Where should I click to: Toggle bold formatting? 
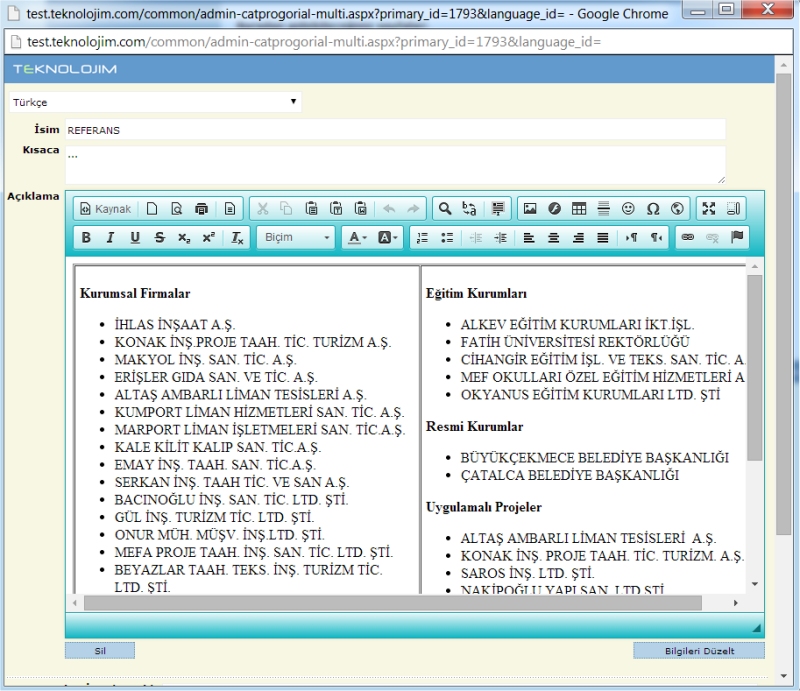click(x=86, y=238)
